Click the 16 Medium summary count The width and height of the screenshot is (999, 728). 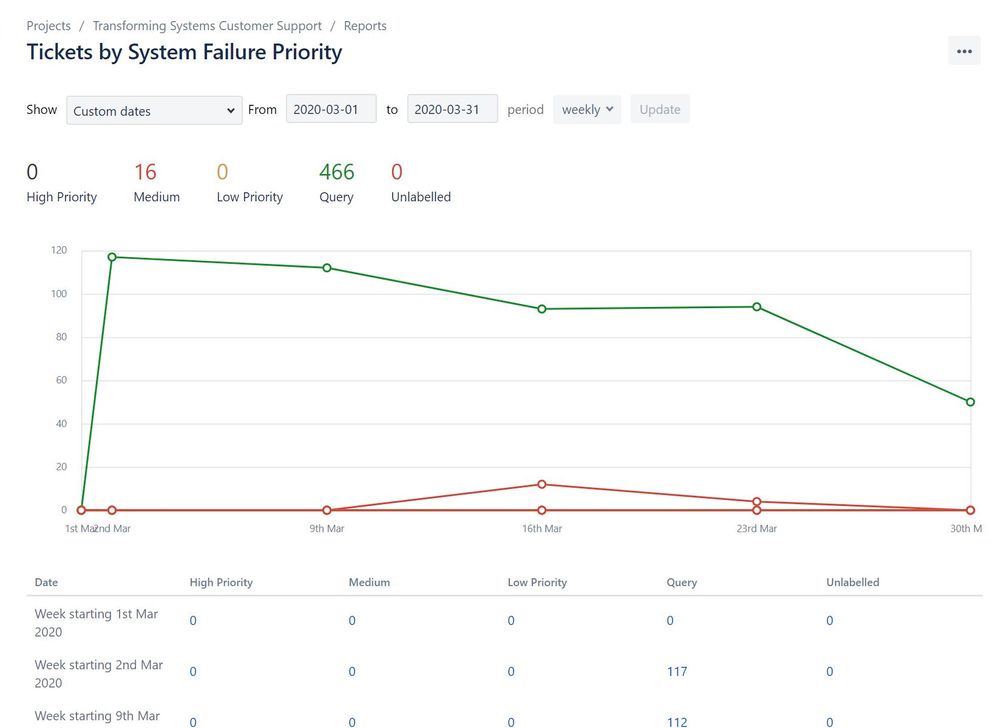145,172
